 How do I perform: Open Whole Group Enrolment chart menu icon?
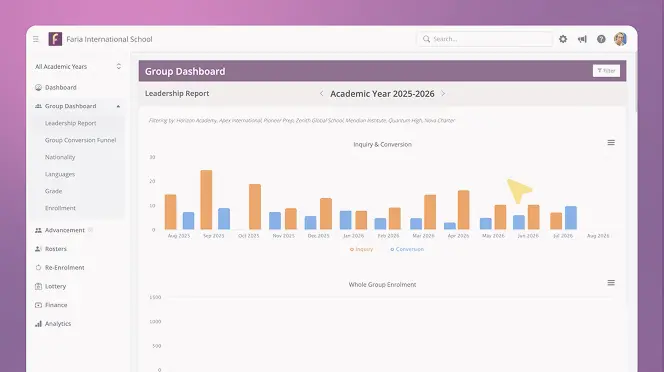coord(611,283)
